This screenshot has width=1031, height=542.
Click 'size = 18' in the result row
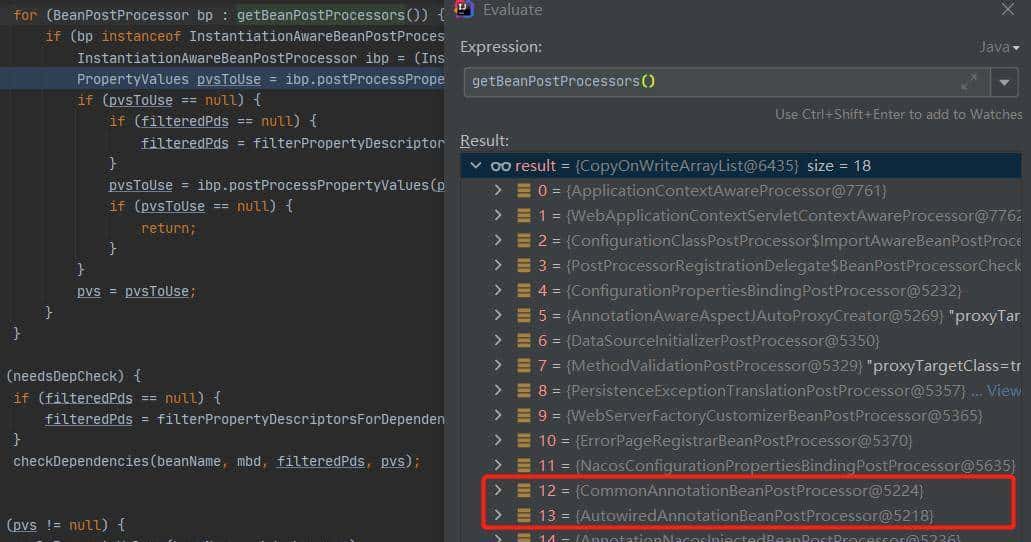[x=838, y=166]
